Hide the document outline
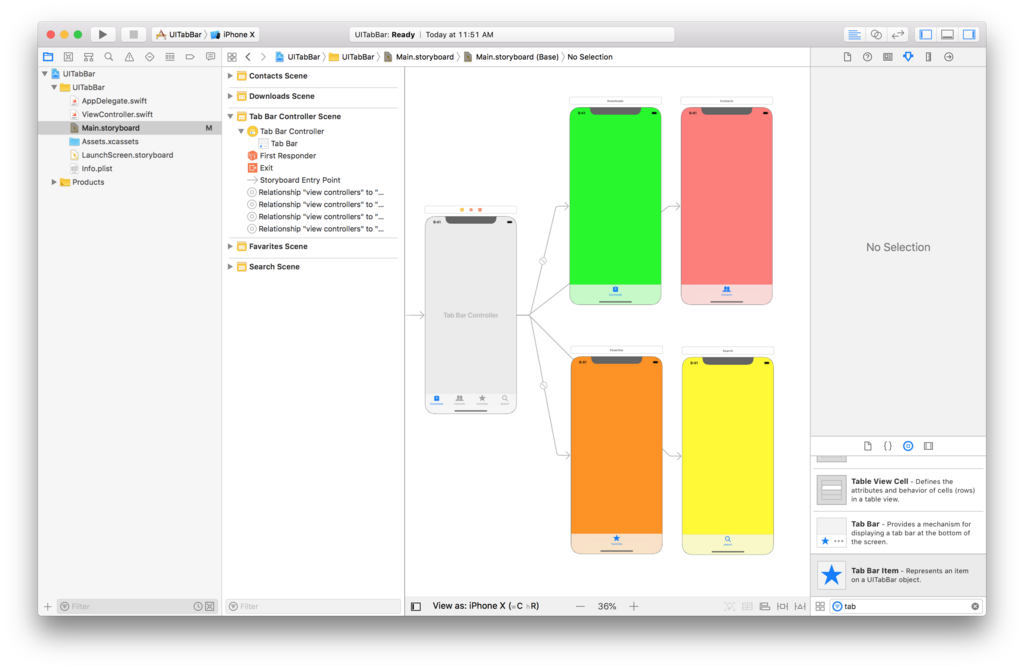 416,607
